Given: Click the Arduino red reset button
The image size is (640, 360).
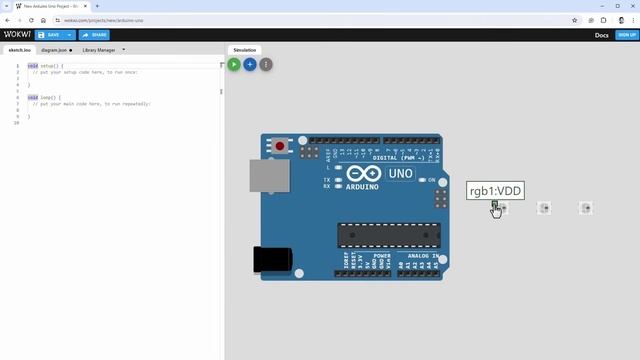Looking at the screenshot, I should pyautogui.click(x=280, y=146).
